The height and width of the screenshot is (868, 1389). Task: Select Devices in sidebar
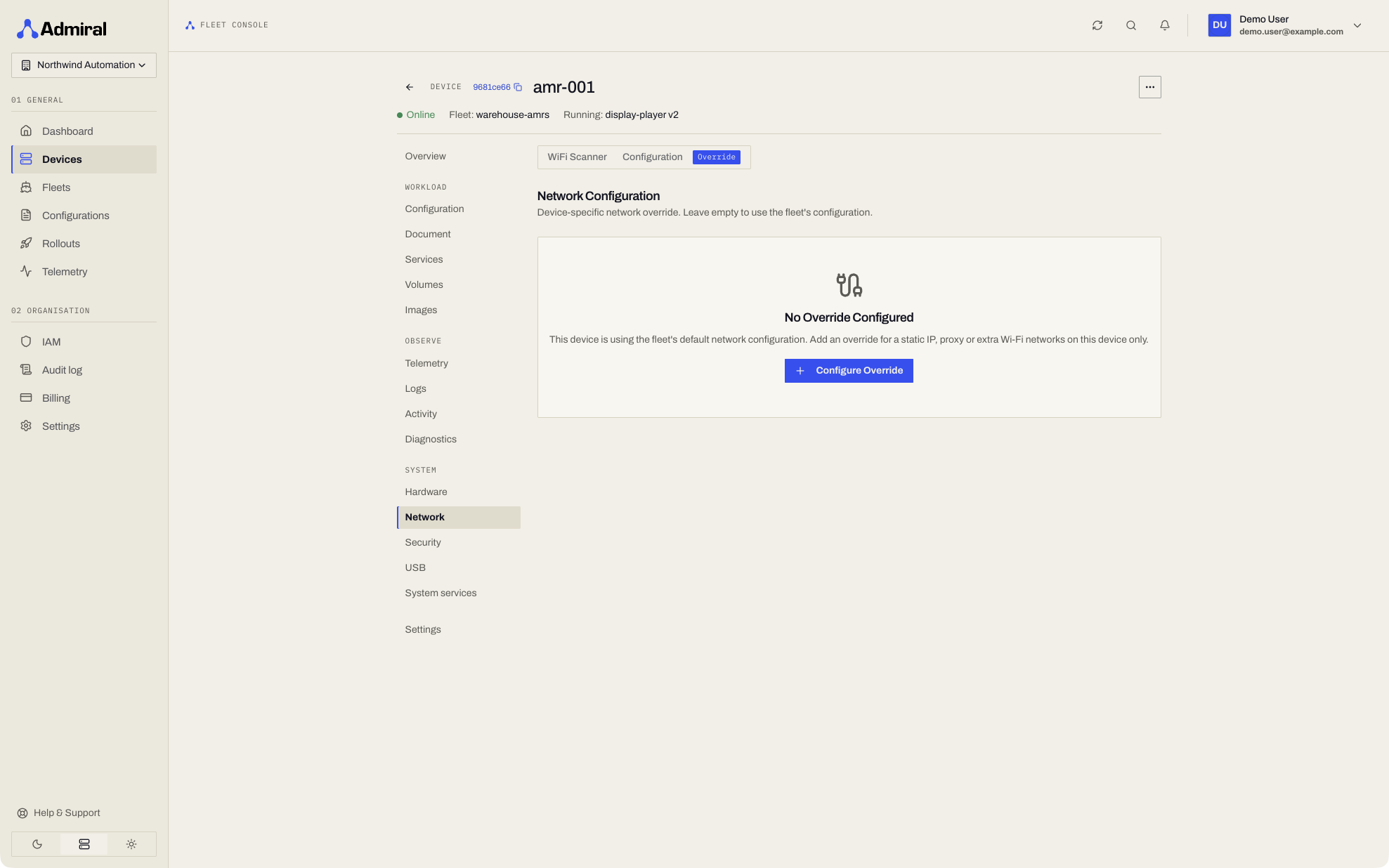pyautogui.click(x=84, y=159)
